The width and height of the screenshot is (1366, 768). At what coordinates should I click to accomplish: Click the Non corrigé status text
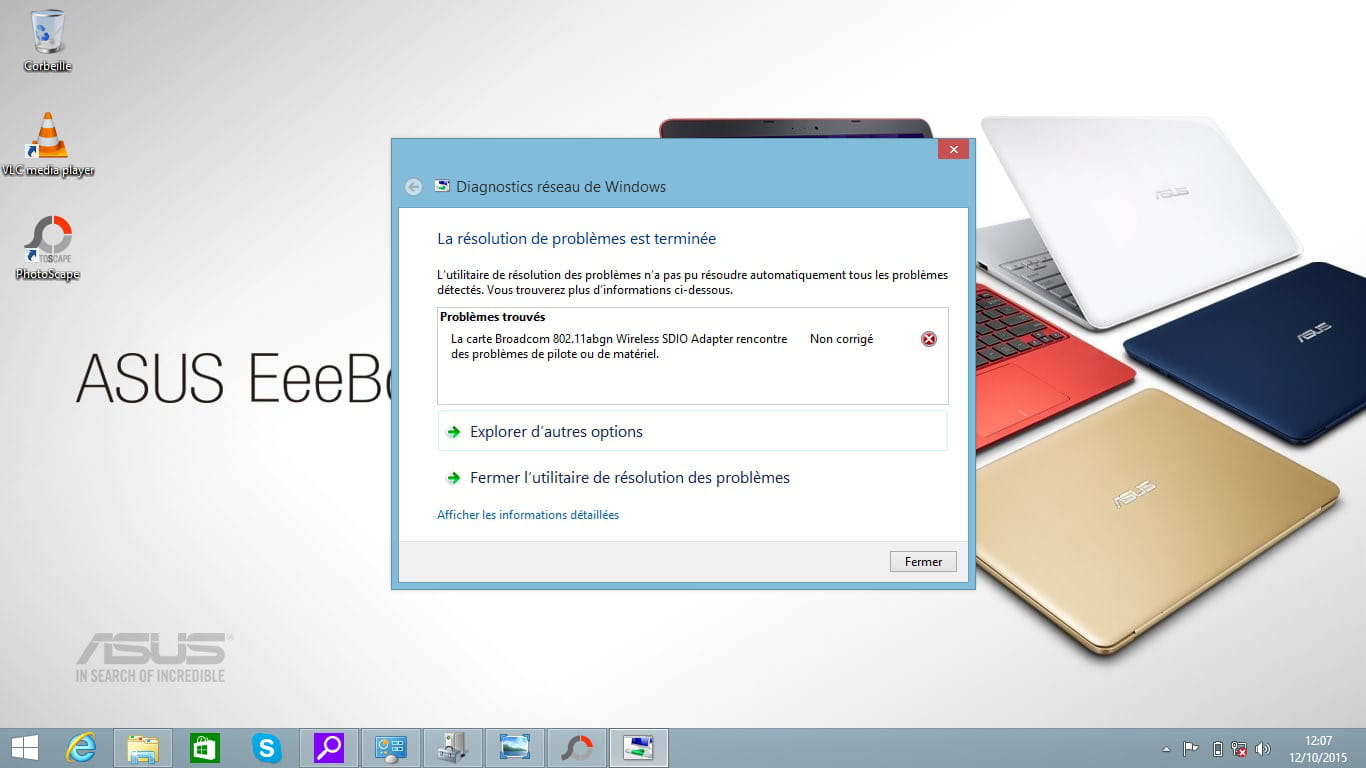coord(841,339)
